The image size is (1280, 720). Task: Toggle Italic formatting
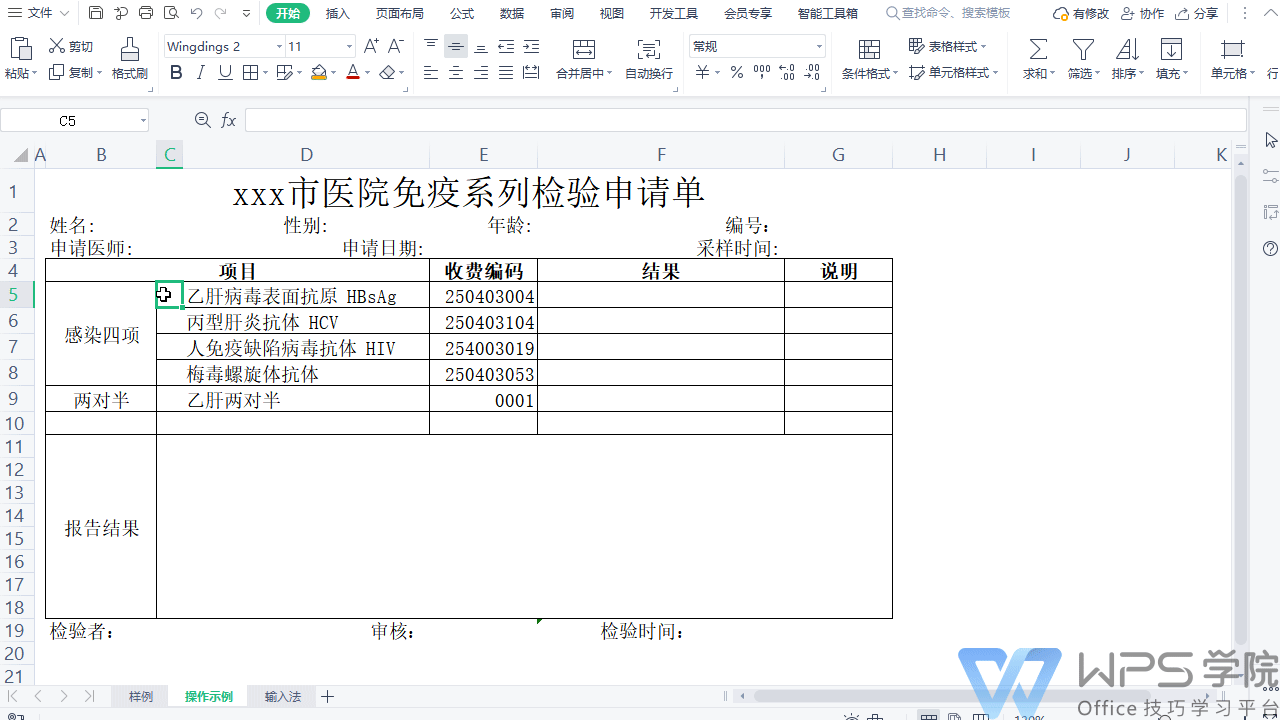click(x=200, y=72)
